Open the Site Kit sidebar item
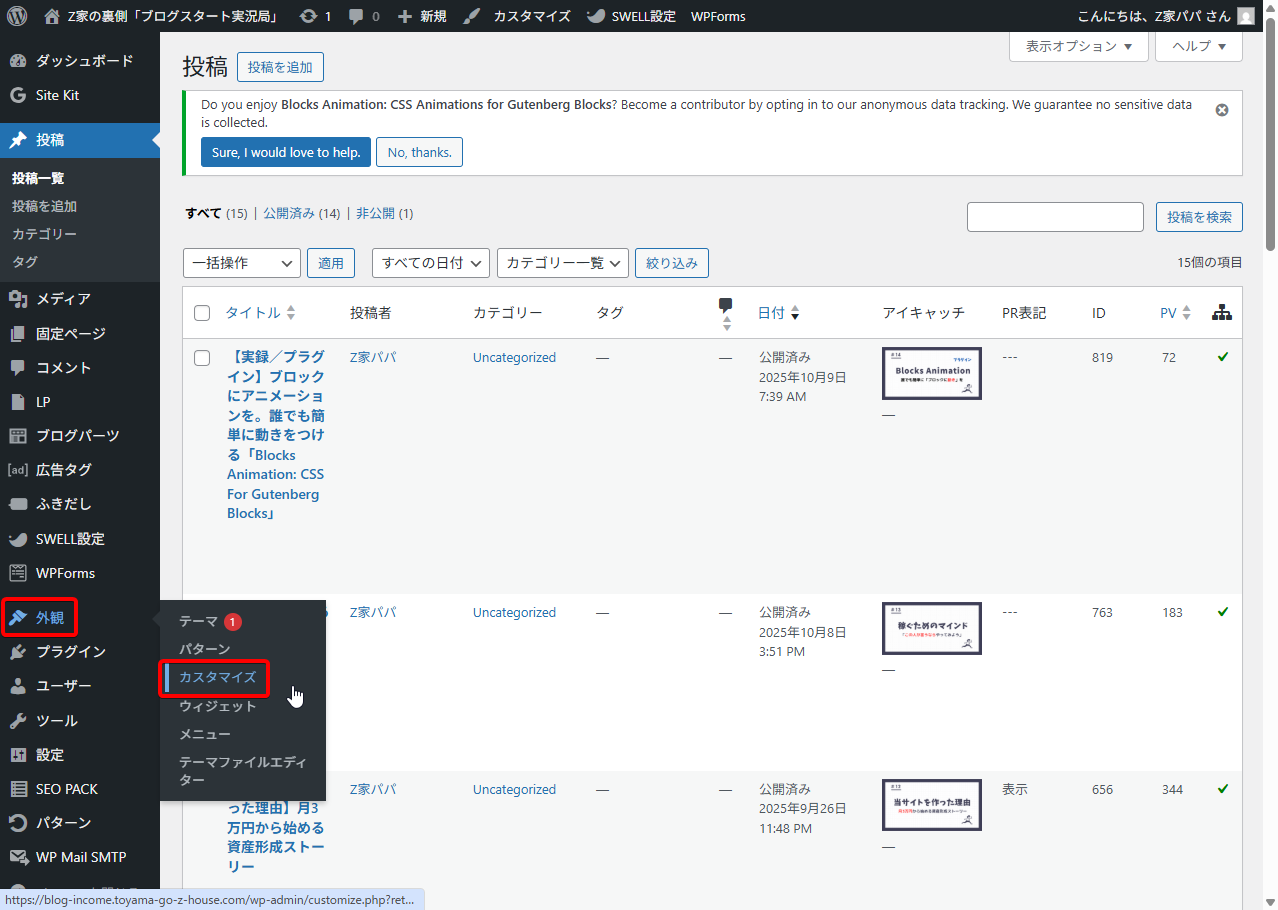 [x=57, y=95]
